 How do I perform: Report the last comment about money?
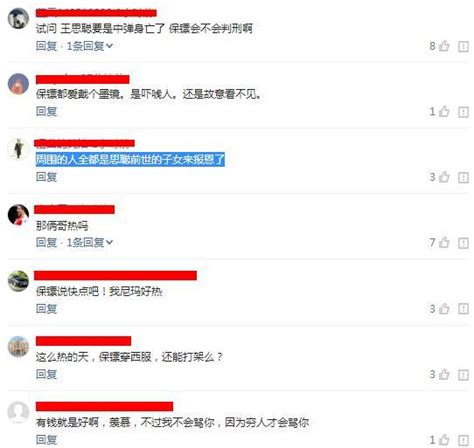tap(464, 440)
